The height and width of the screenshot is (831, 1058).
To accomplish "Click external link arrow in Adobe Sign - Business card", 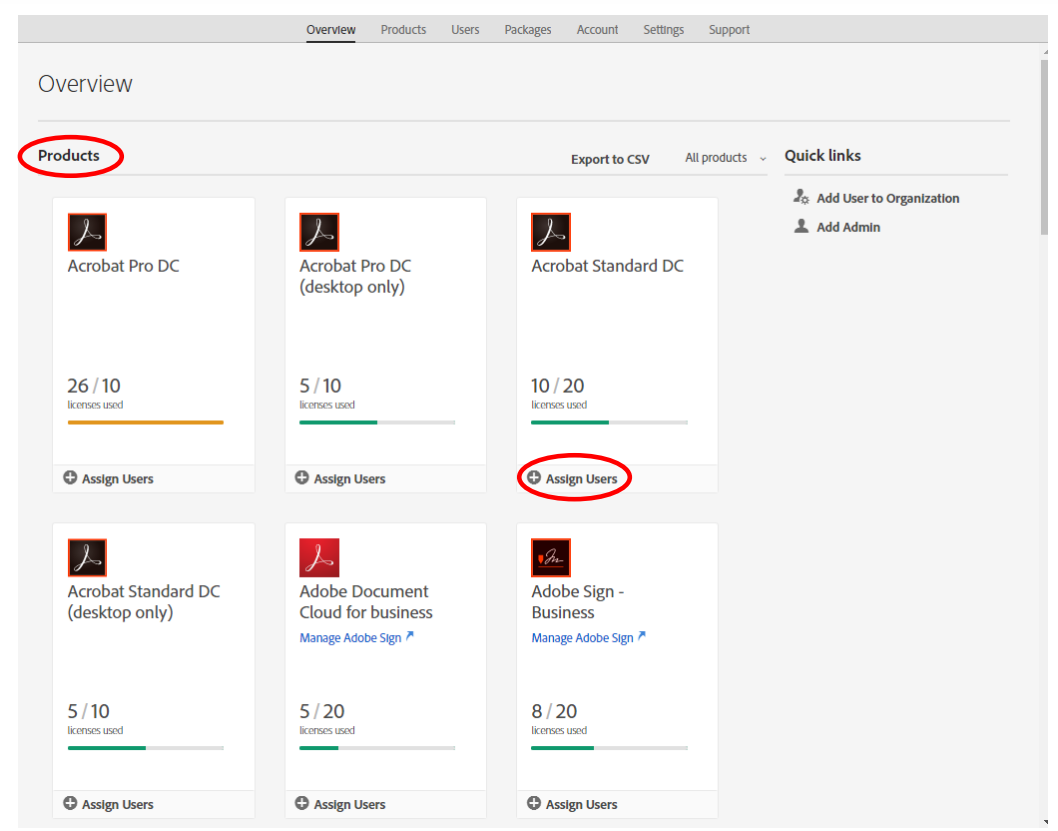I will [642, 635].
